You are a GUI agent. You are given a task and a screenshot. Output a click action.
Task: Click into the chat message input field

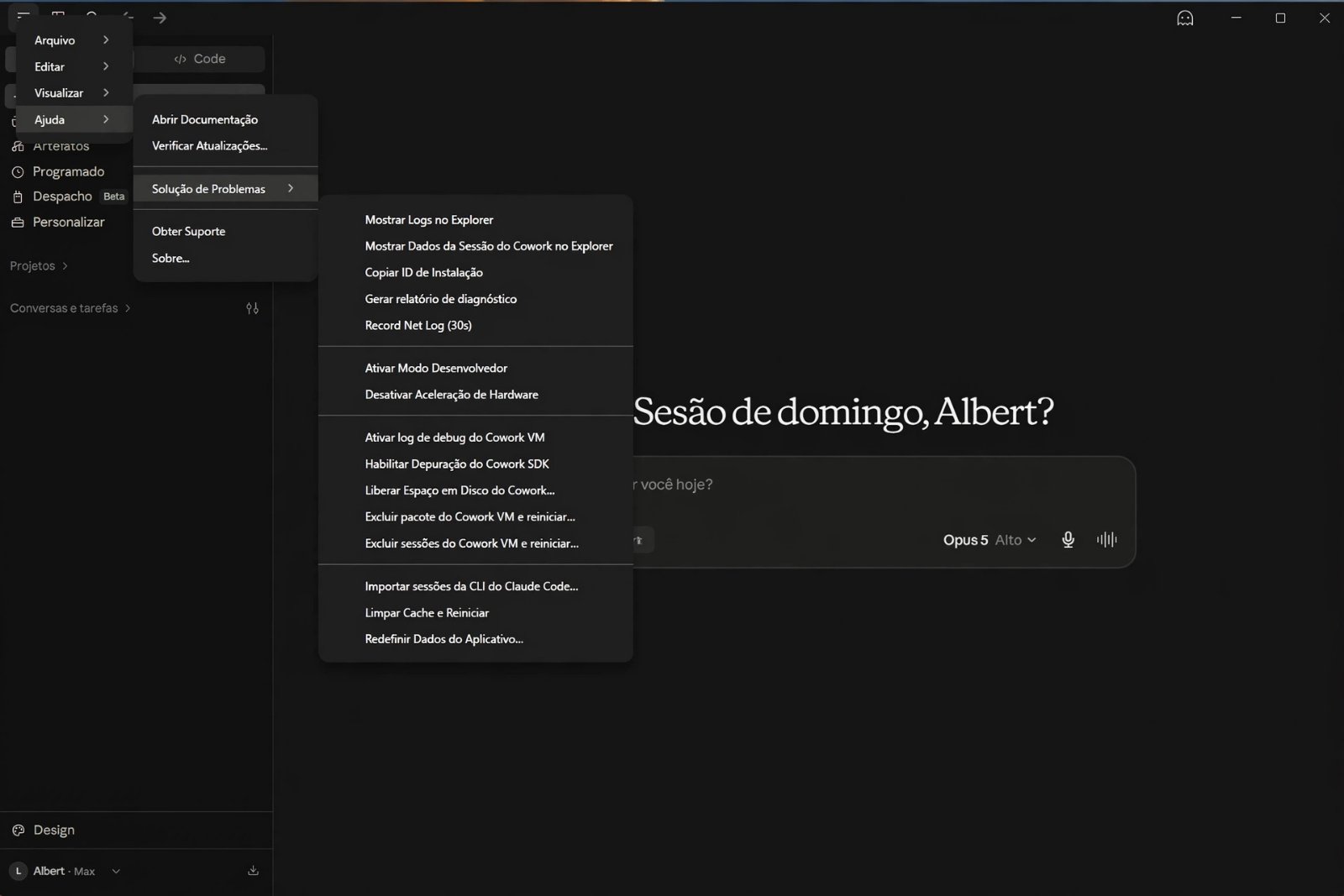(x=882, y=485)
